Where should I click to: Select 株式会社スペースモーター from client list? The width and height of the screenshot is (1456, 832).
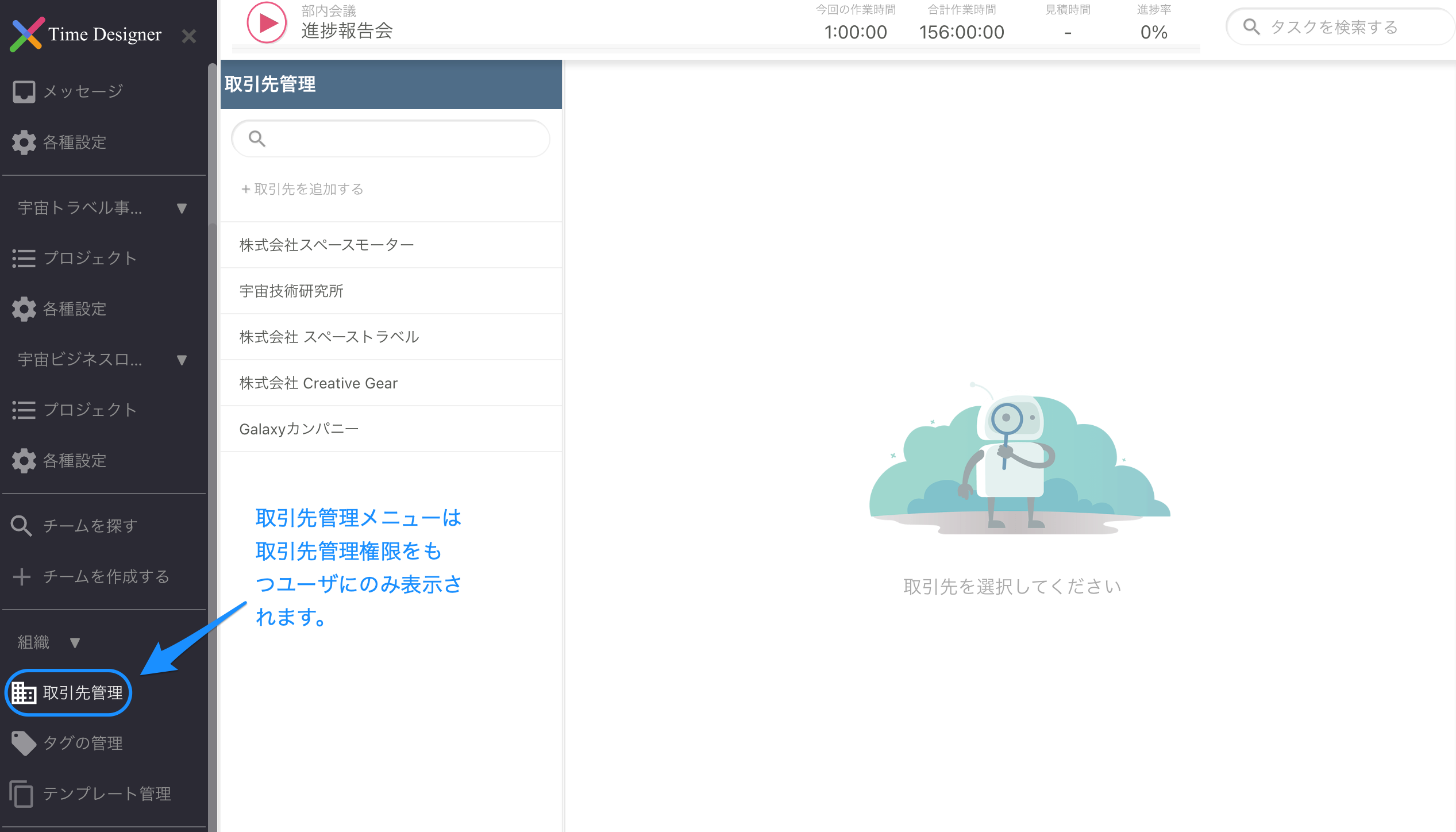tap(326, 245)
